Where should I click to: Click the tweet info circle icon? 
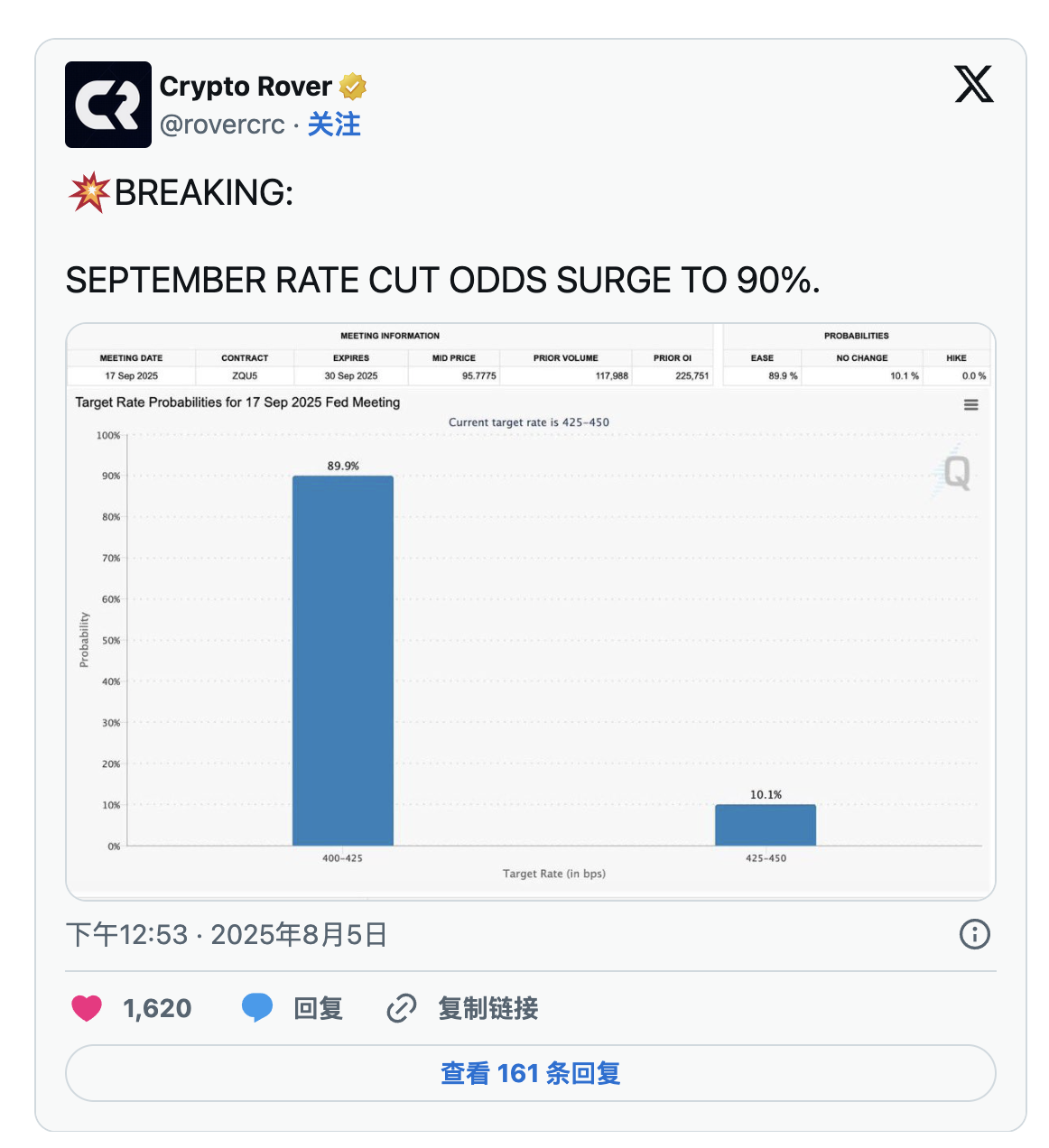[x=974, y=934]
